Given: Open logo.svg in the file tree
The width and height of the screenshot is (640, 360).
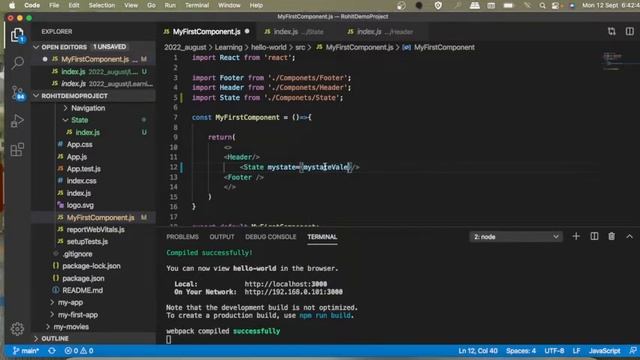Looking at the screenshot, I should [80, 205].
